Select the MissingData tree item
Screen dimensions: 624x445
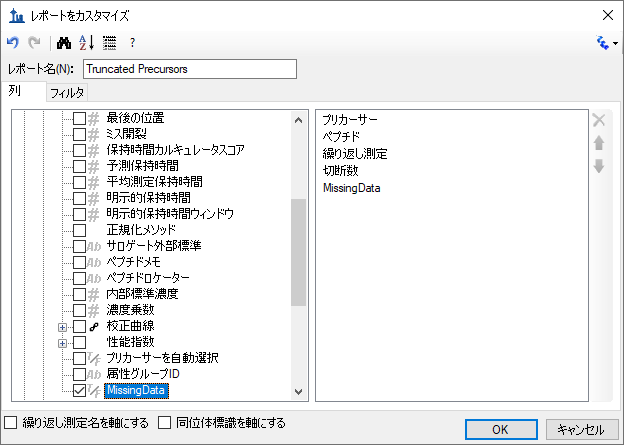pyautogui.click(x=136, y=390)
